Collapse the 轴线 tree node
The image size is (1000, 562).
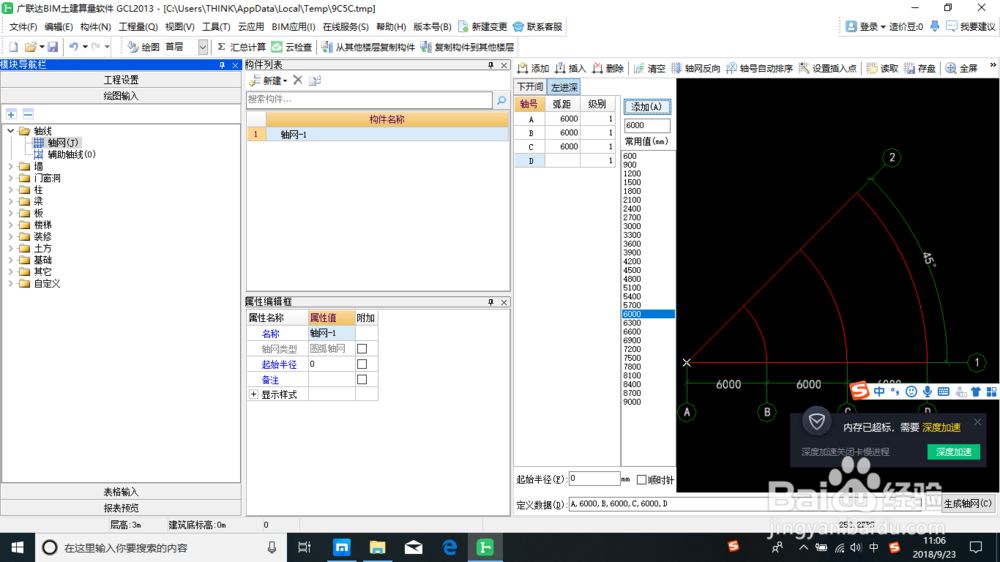(x=11, y=131)
